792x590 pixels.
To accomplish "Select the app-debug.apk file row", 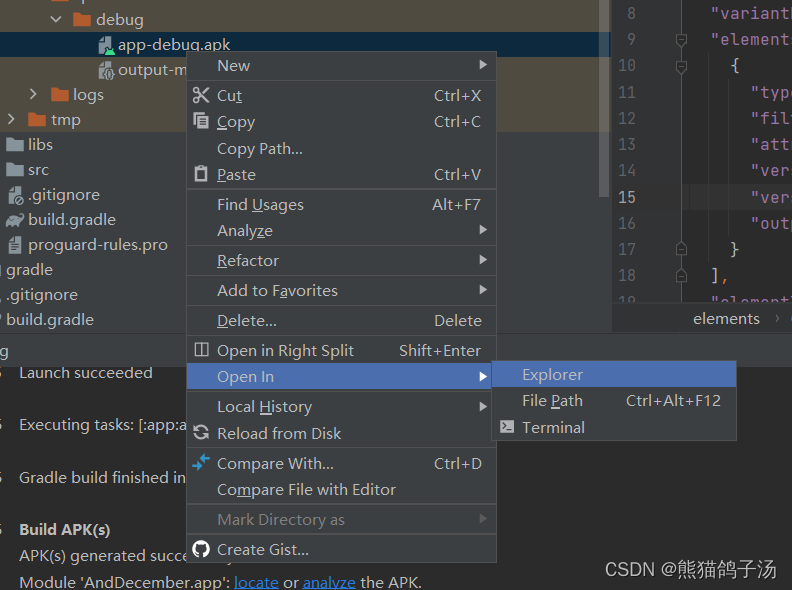I will click(x=305, y=45).
